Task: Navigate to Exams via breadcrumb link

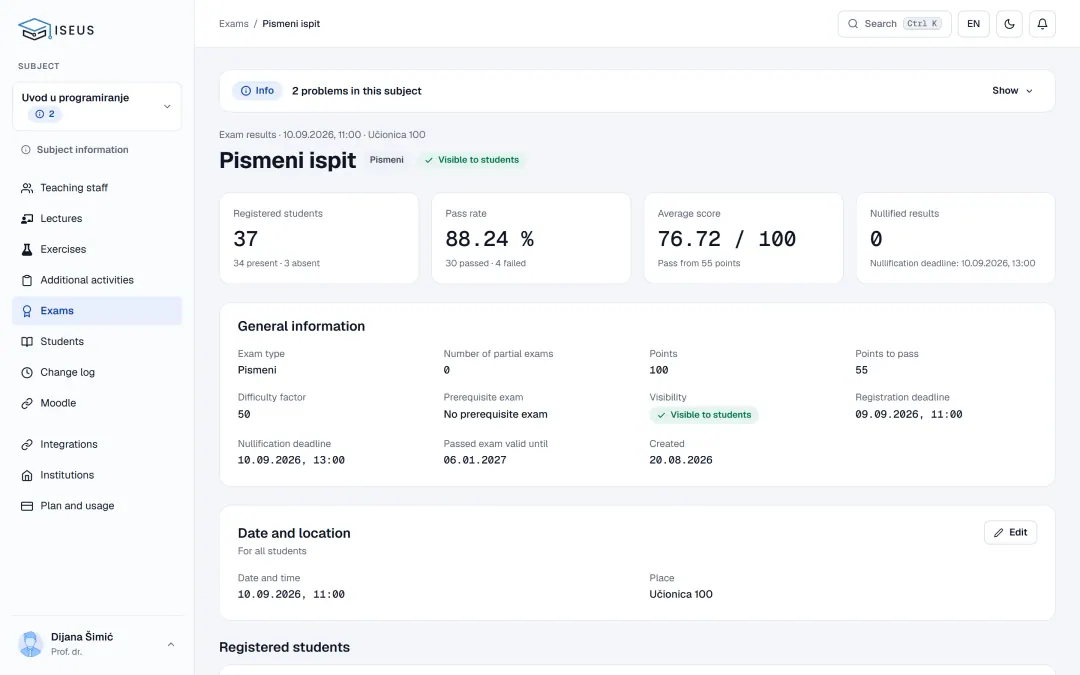Action: pos(233,24)
